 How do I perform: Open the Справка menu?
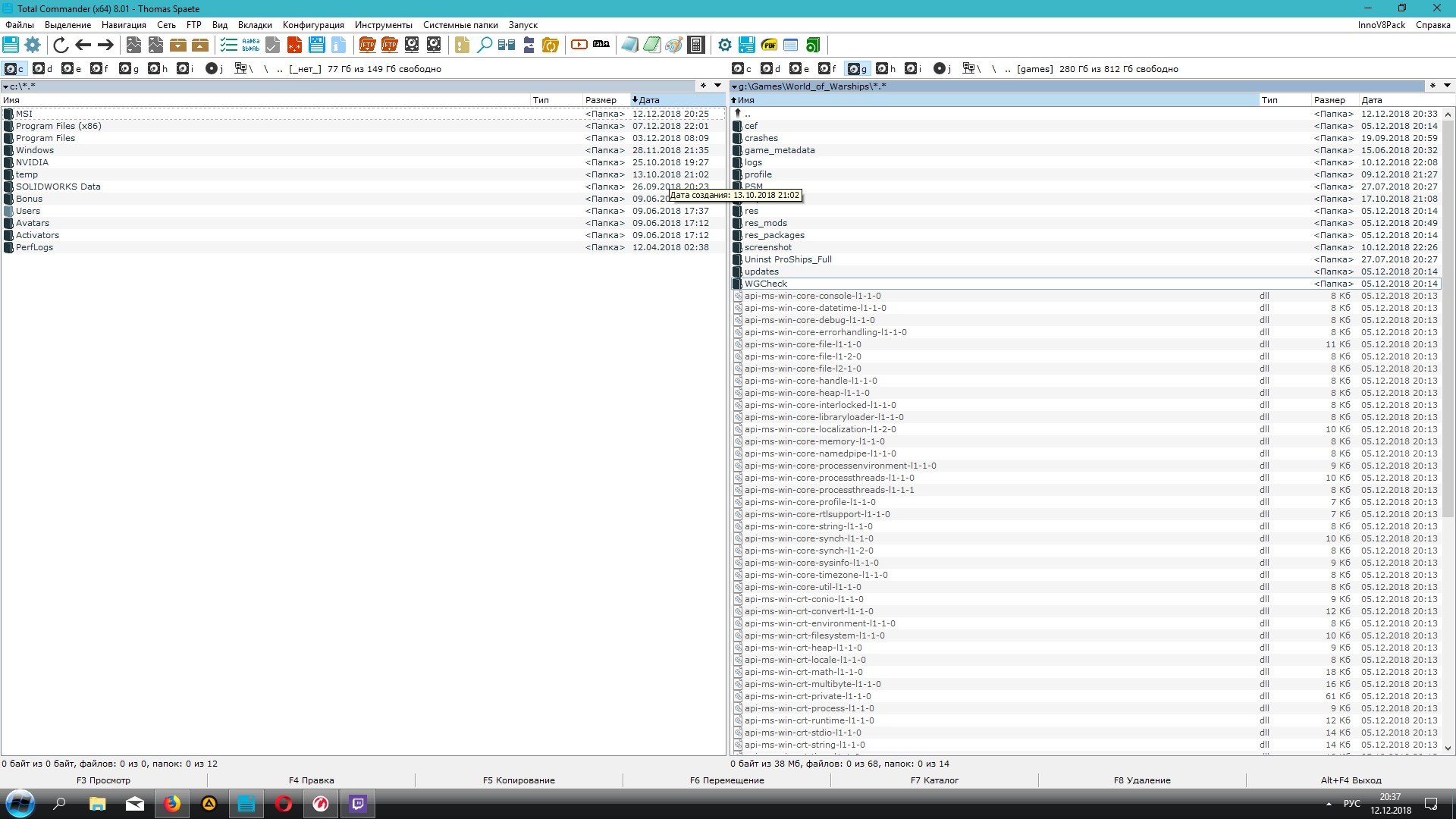pyautogui.click(x=1432, y=25)
